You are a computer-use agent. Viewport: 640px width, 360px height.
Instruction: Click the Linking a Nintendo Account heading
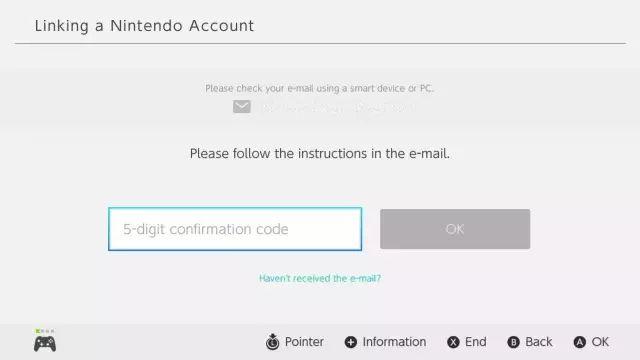coord(144,26)
